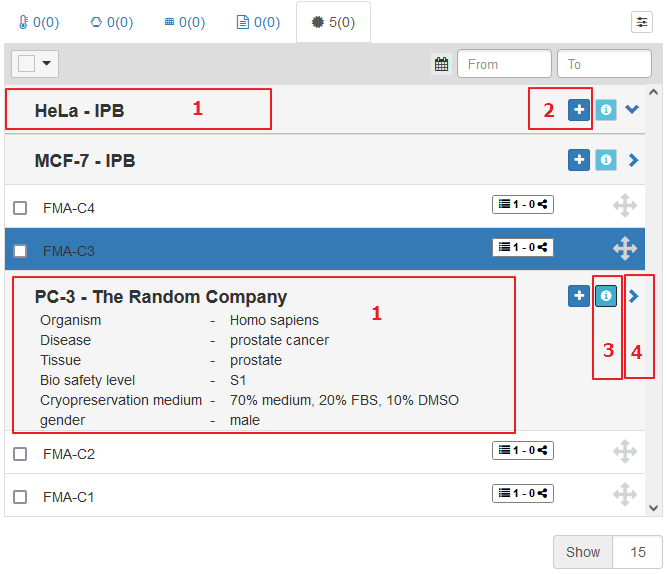Screen dimensions: 667x574
Task: Collapse the HeLa - IPB group chevron
Action: click(632, 110)
